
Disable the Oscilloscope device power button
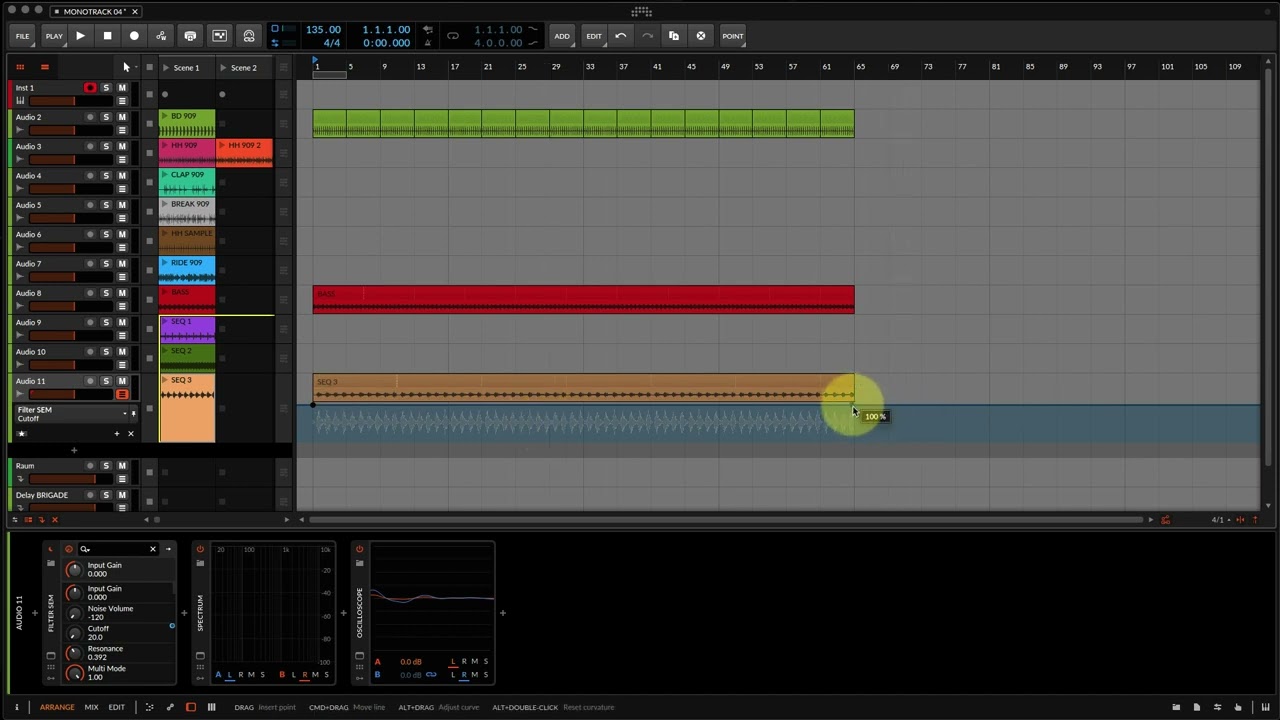click(359, 549)
